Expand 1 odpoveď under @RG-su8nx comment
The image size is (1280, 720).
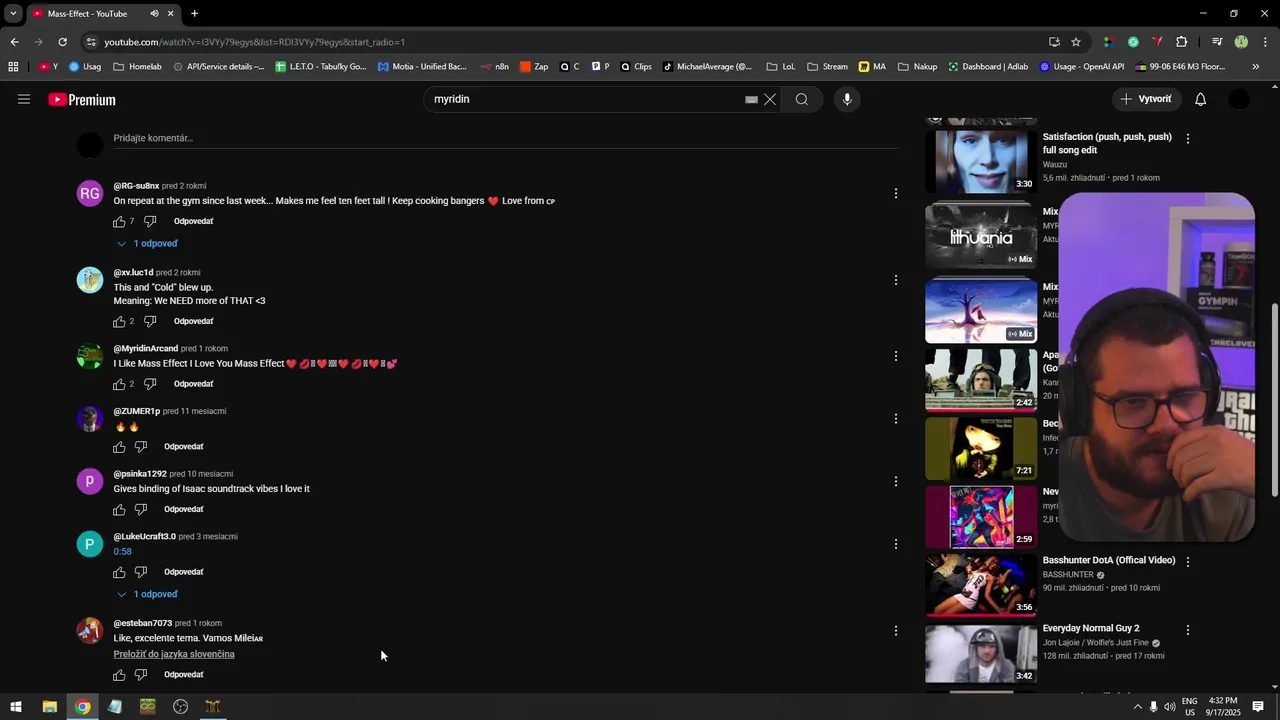point(147,244)
